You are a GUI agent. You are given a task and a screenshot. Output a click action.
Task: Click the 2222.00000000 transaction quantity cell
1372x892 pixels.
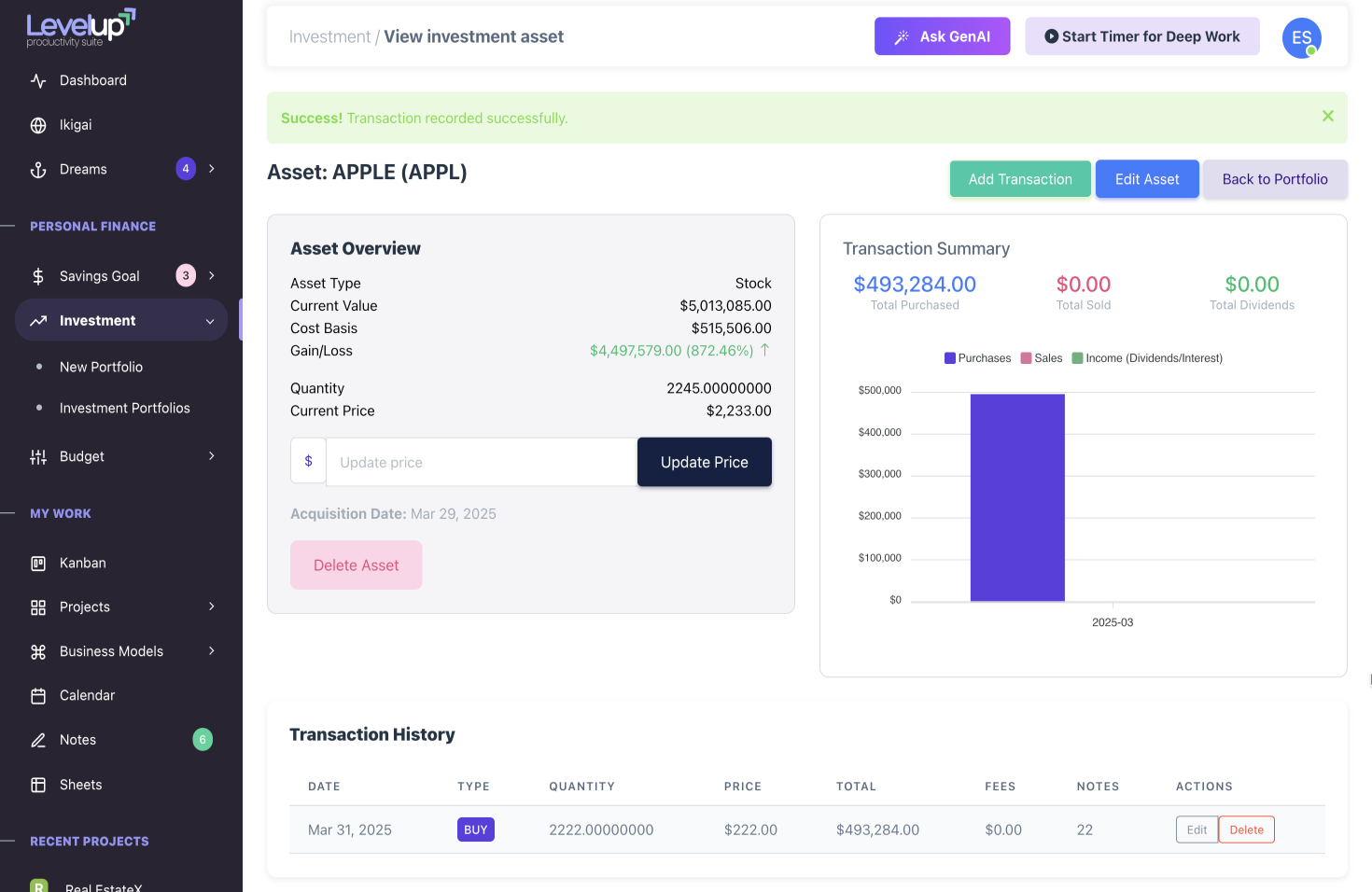coord(601,830)
